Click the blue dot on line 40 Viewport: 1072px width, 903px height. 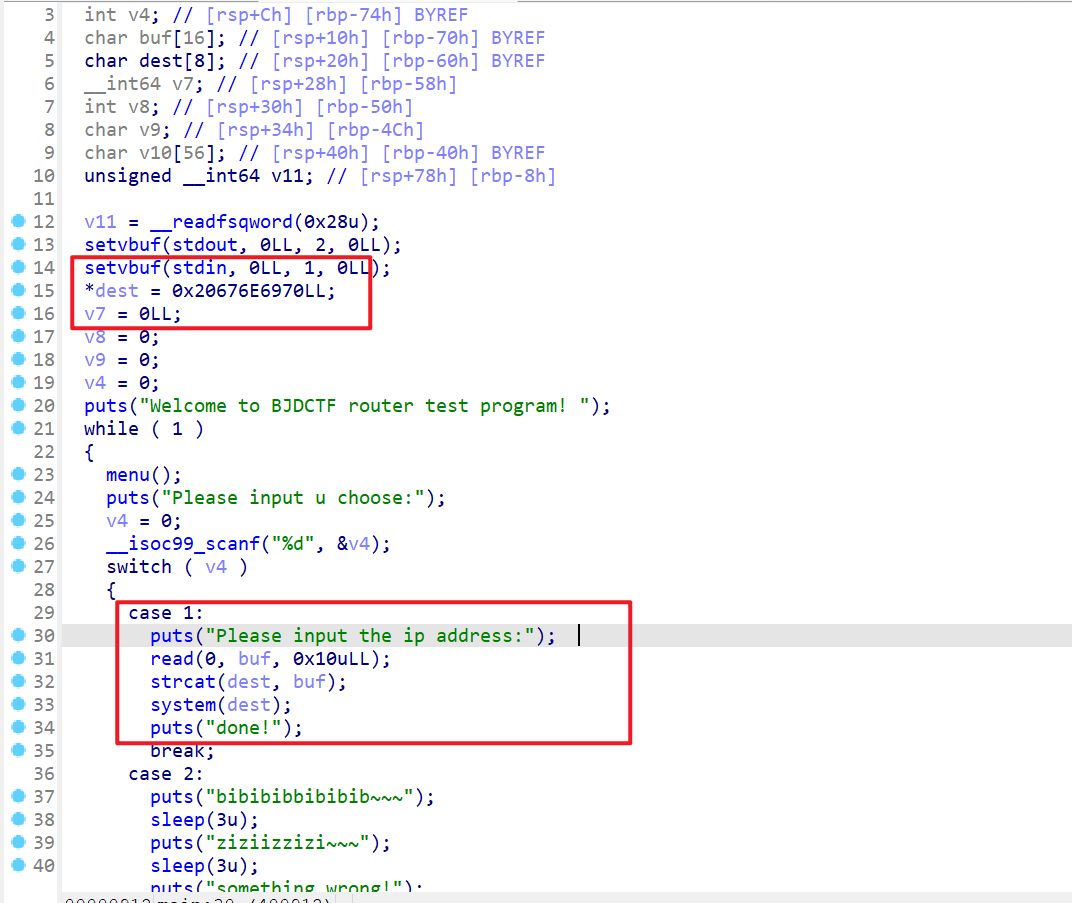(17, 866)
